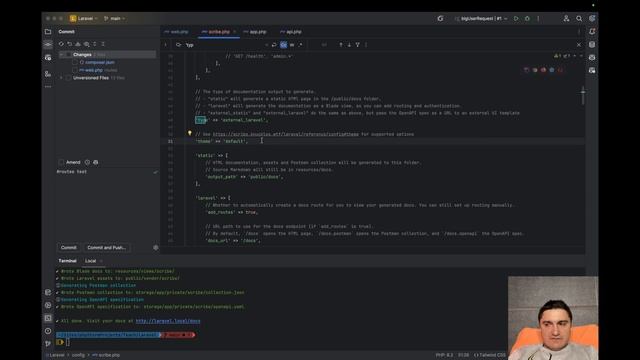
Task: Open the run configuration dropdown
Action: tap(482, 18)
